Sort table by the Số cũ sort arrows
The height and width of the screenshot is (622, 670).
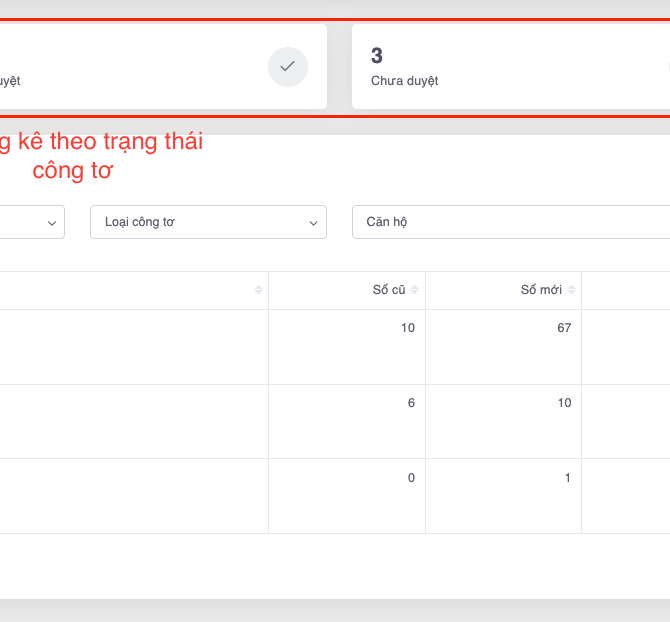click(415, 290)
